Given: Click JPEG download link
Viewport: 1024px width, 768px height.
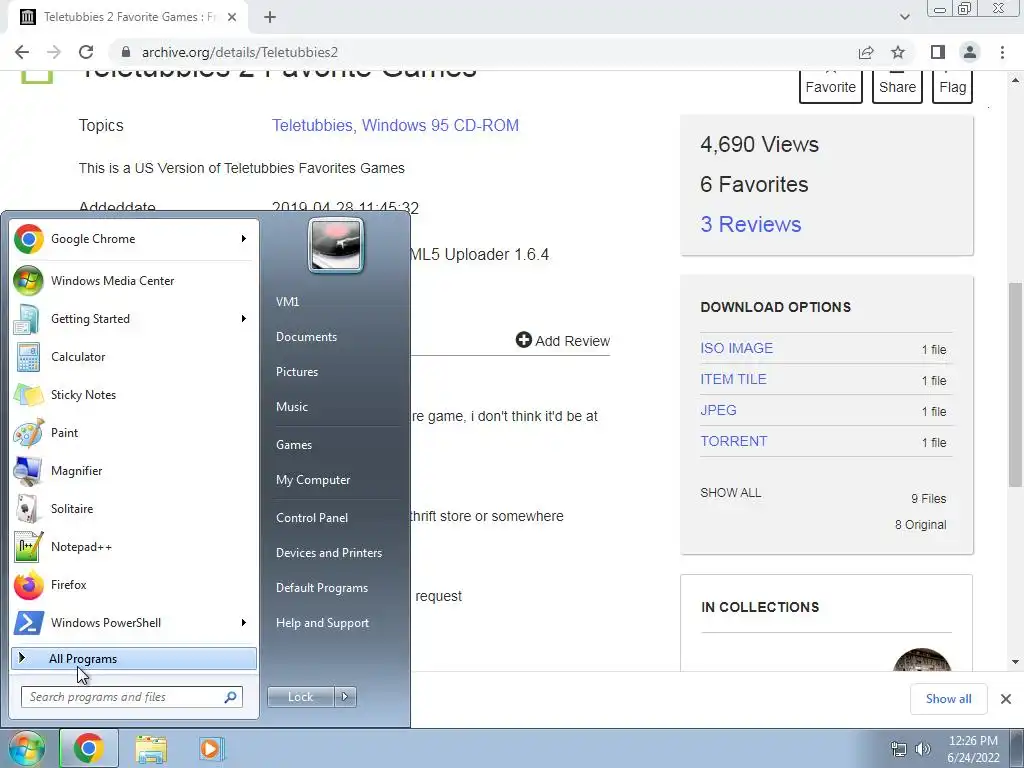Looking at the screenshot, I should 718,410.
